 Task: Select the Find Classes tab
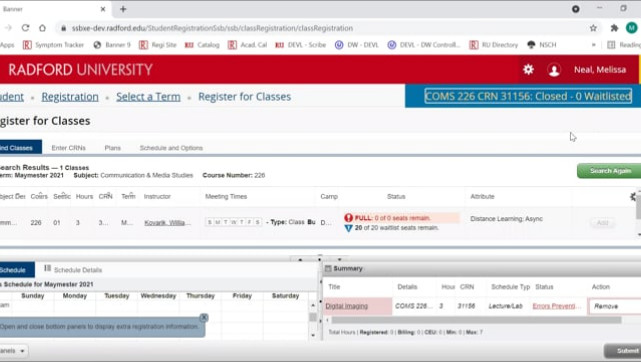tap(20, 147)
